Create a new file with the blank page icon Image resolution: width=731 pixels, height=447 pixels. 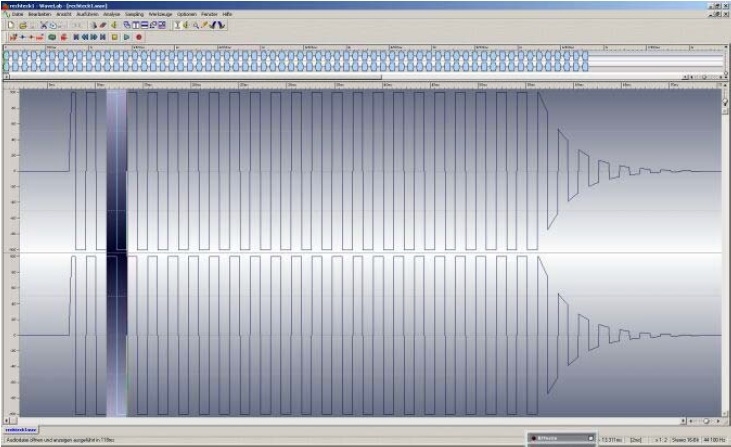[11, 25]
